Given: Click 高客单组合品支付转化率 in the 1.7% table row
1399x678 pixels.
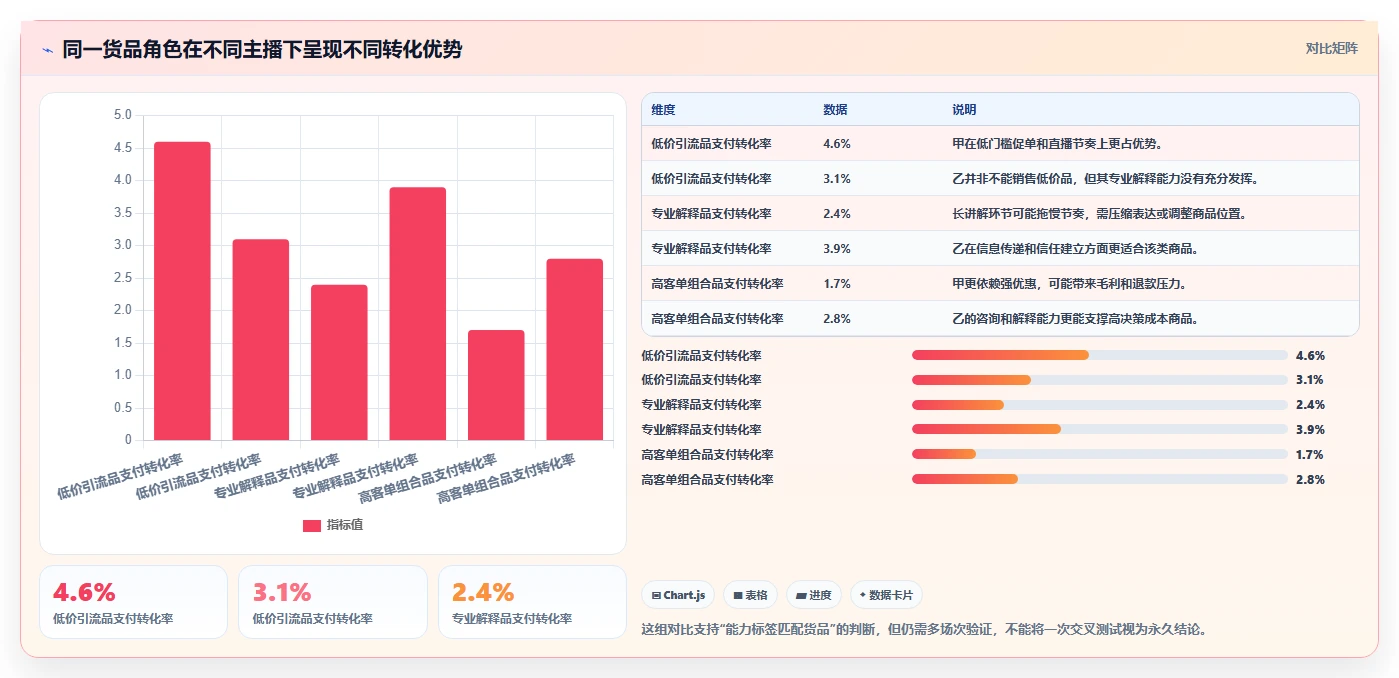Looking at the screenshot, I should [717, 284].
